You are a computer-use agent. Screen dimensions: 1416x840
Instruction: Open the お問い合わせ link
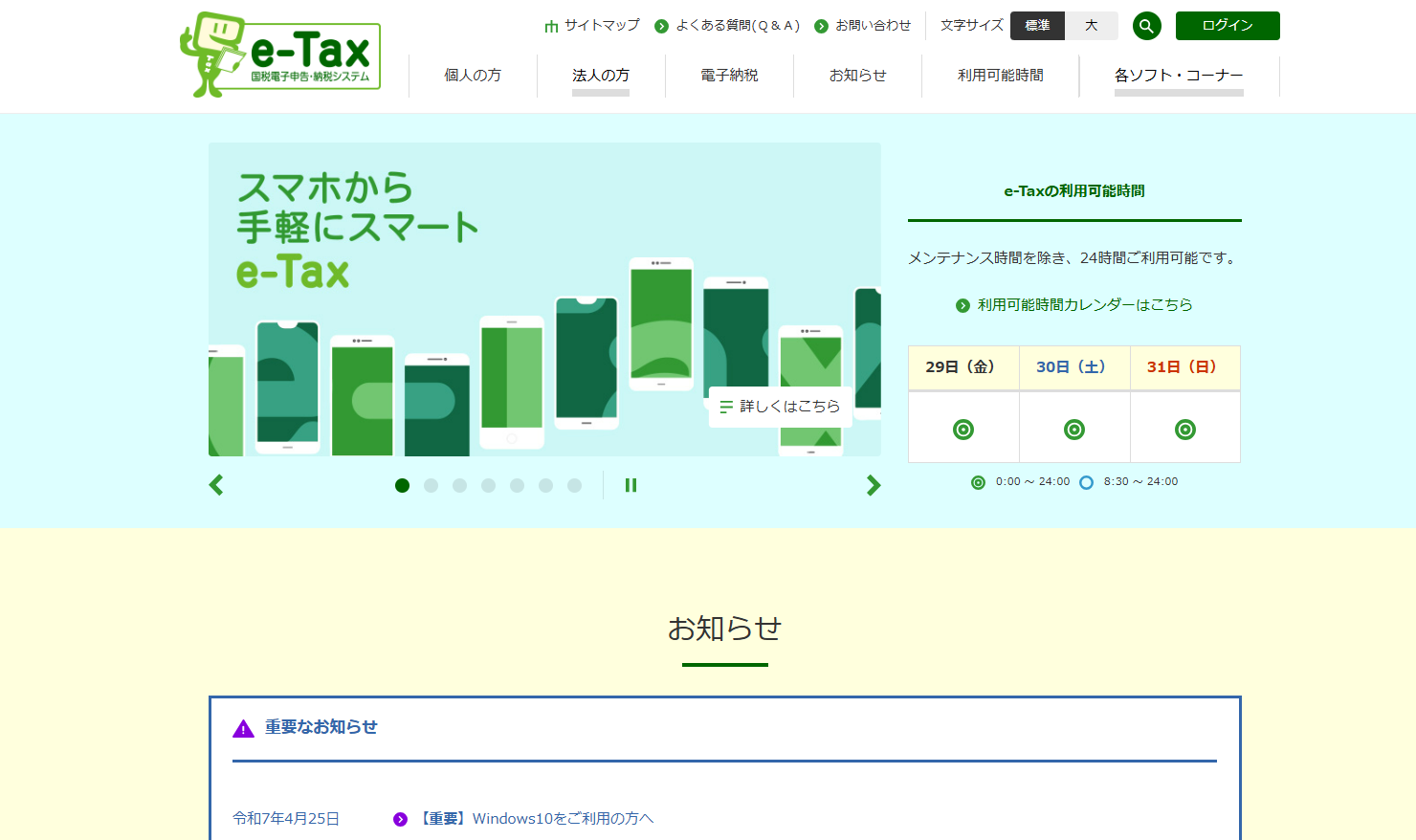(873, 26)
